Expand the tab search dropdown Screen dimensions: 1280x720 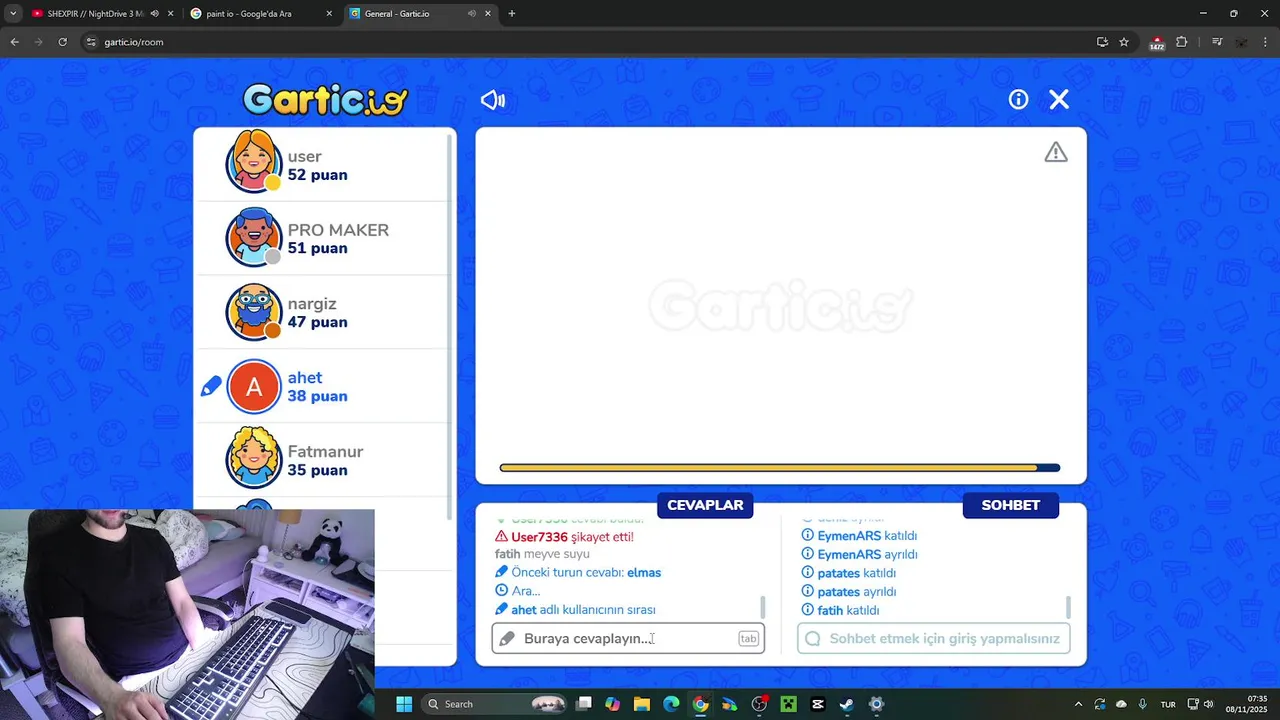point(13,14)
